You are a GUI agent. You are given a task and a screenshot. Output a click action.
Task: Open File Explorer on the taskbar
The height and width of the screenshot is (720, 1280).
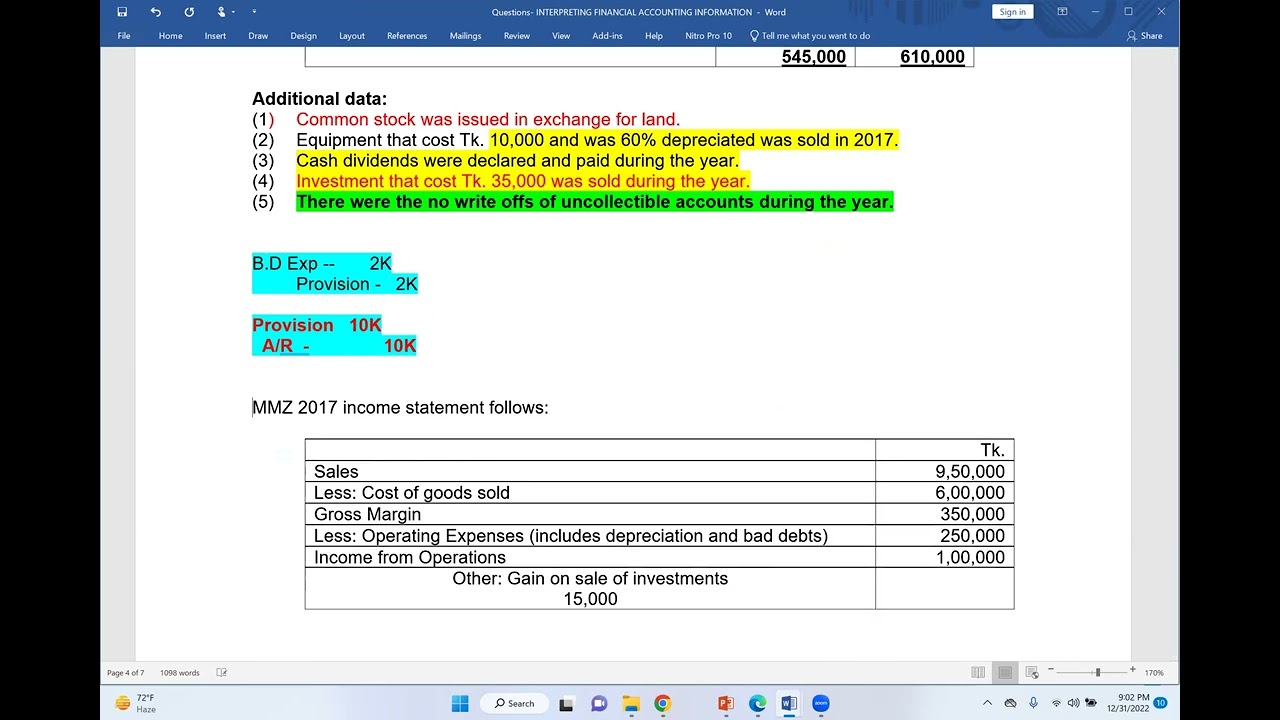pos(631,703)
